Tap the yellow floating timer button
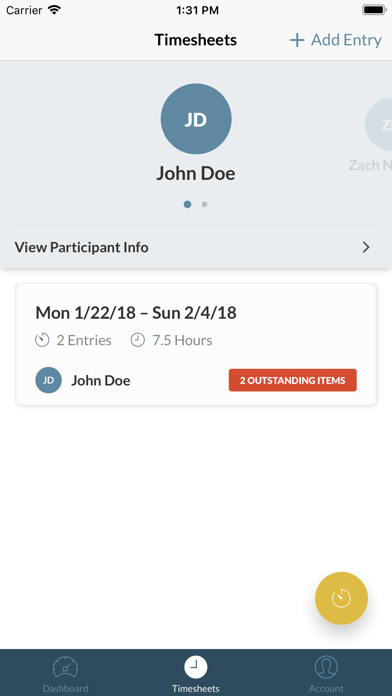The height and width of the screenshot is (696, 392). pos(341,598)
